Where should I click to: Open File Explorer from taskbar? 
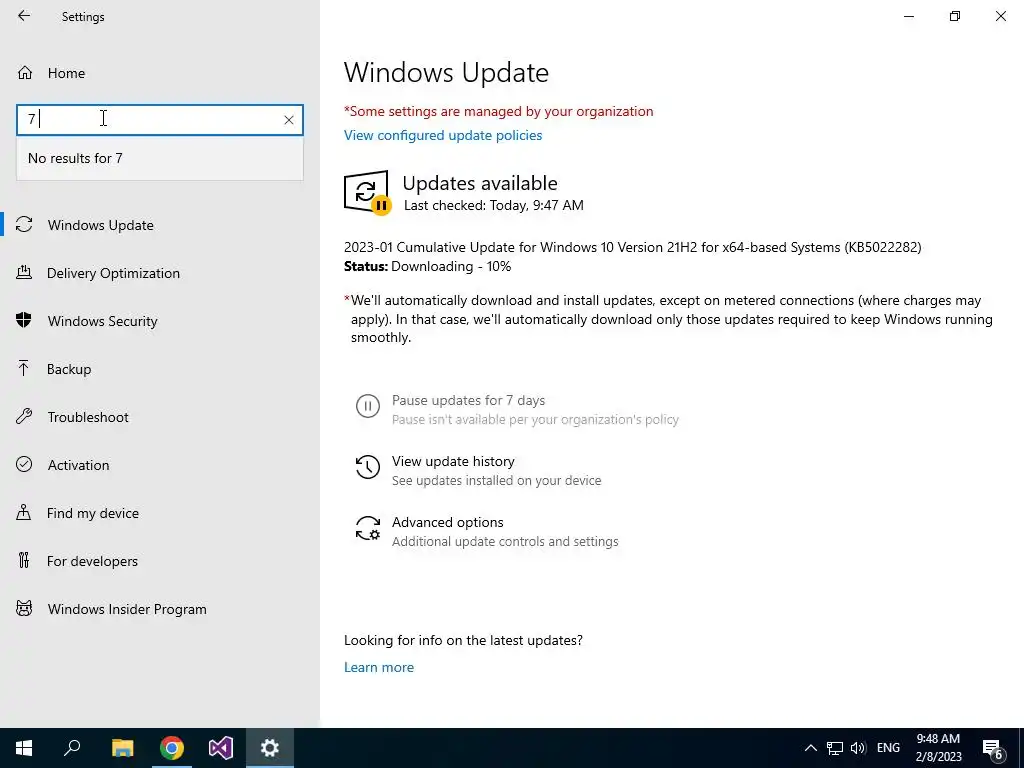pyautogui.click(x=122, y=748)
